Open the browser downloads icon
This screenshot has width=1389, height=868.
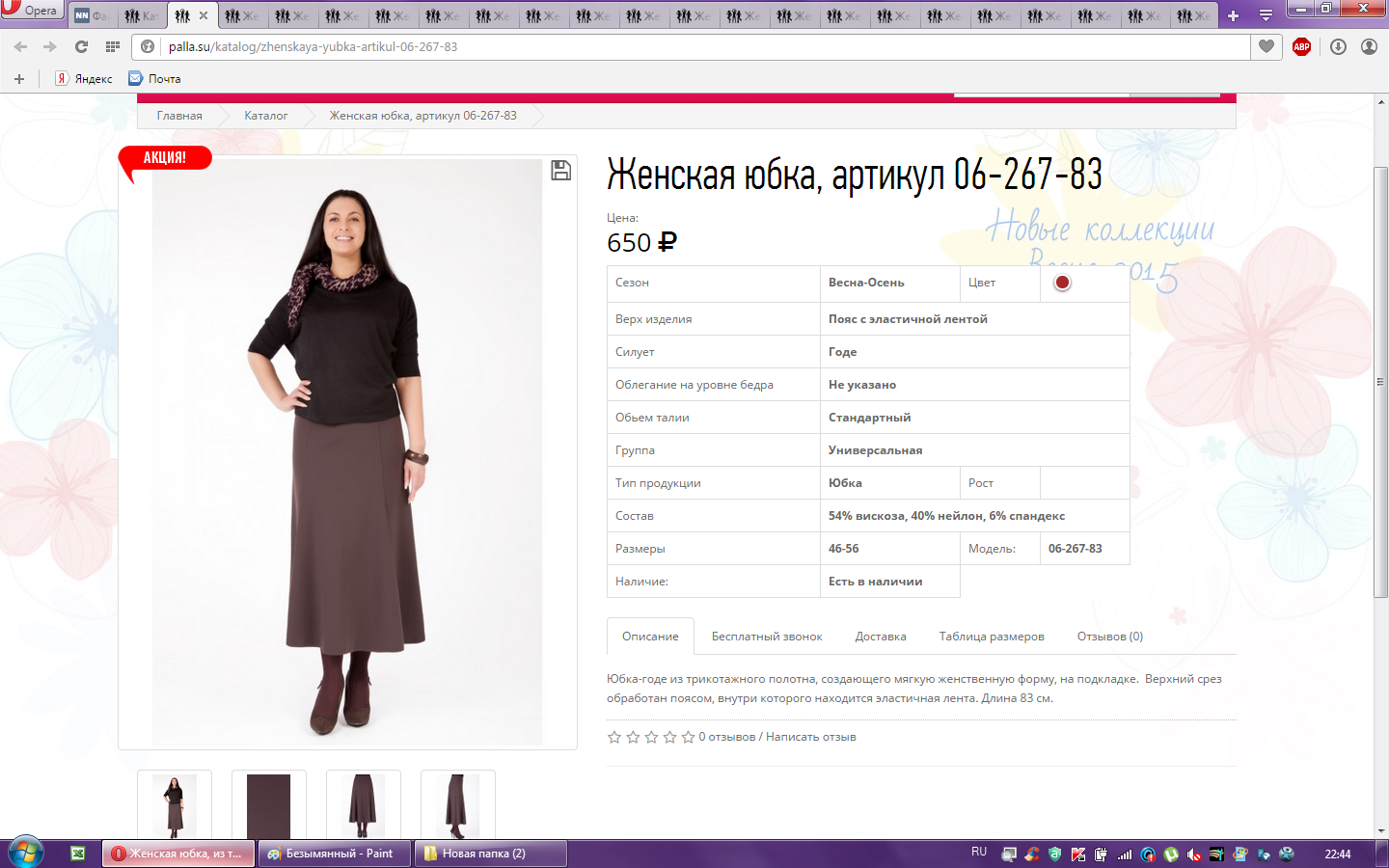(x=1338, y=46)
